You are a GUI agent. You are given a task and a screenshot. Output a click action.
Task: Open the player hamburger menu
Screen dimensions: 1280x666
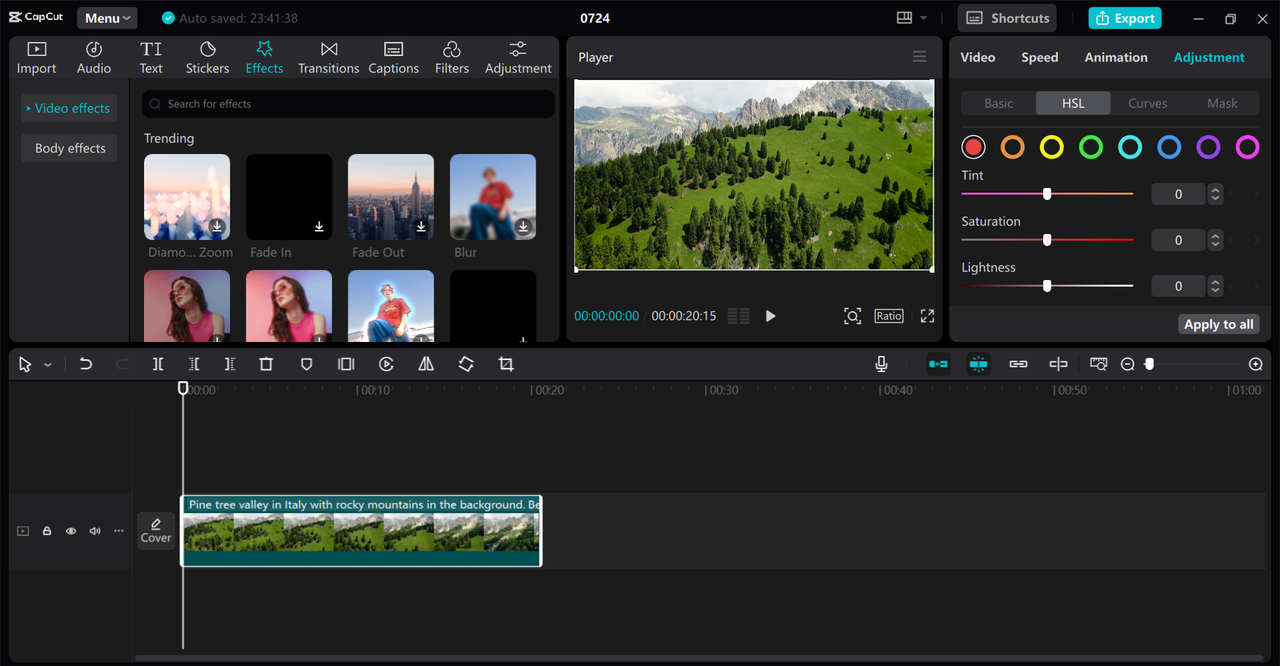point(919,57)
